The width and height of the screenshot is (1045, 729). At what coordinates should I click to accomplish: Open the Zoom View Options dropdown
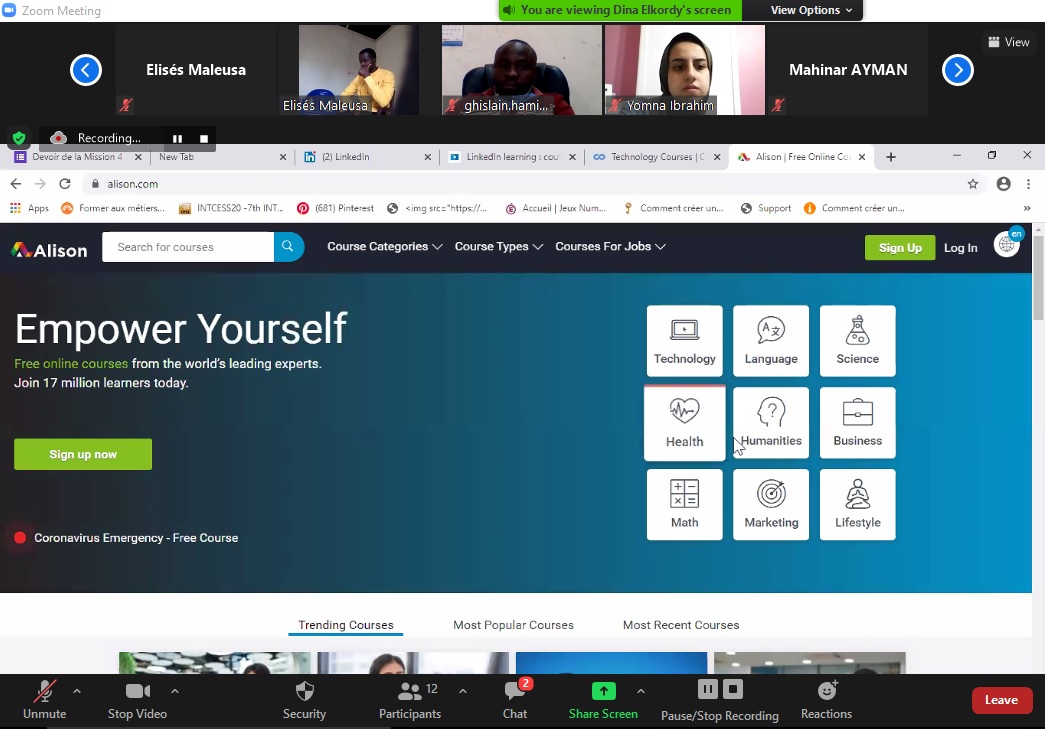point(811,10)
